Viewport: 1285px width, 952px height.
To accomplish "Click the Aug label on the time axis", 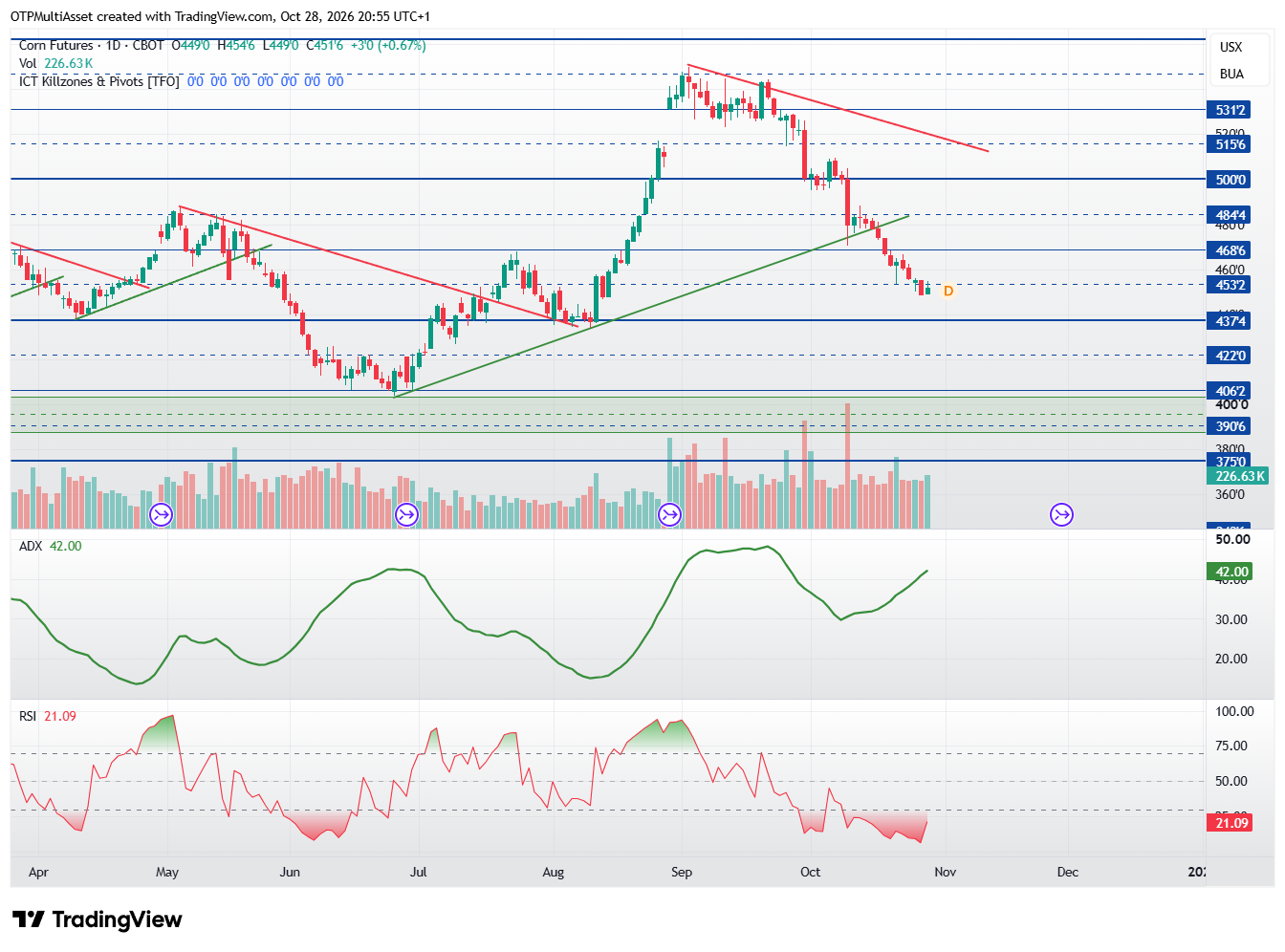I will click(x=553, y=872).
